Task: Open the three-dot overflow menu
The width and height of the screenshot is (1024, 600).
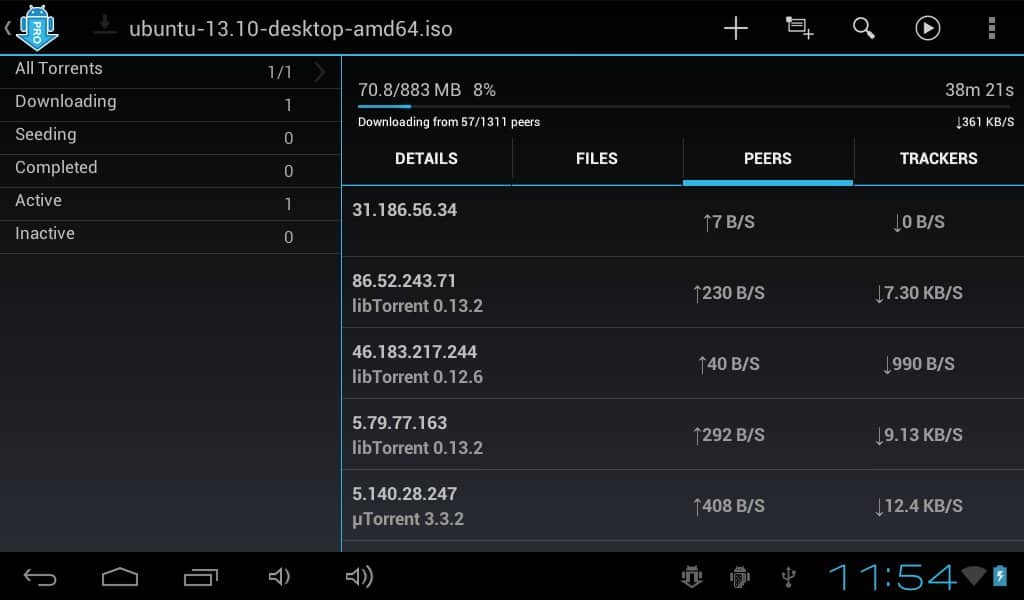Action: click(991, 28)
